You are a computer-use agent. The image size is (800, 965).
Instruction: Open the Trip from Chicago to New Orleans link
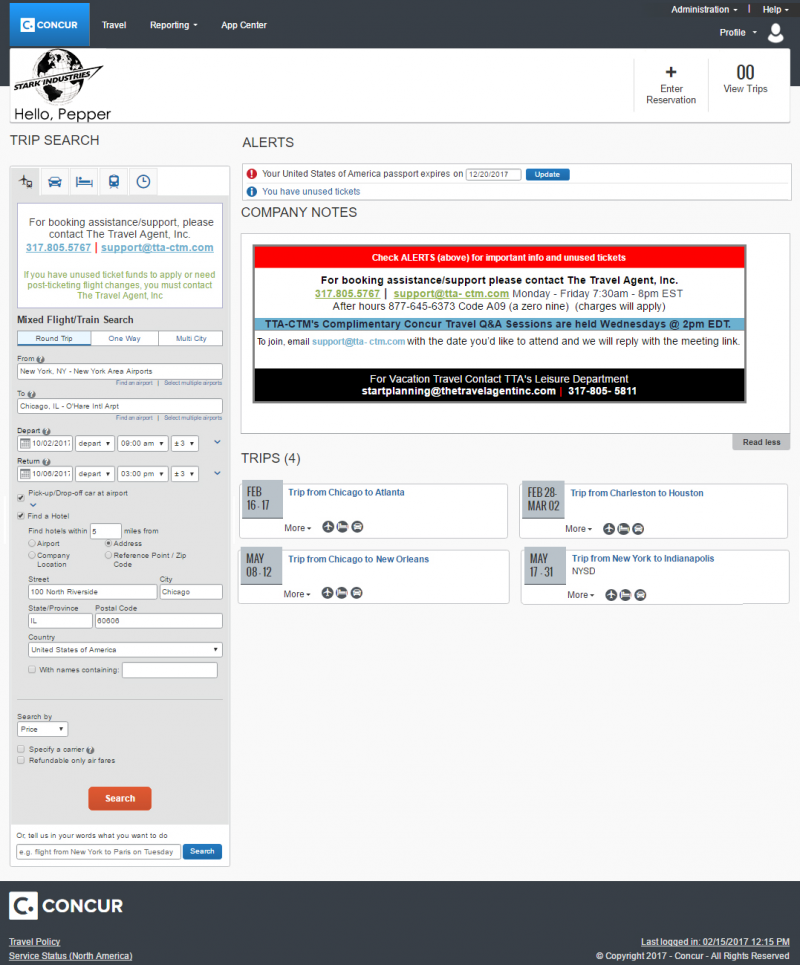point(359,559)
